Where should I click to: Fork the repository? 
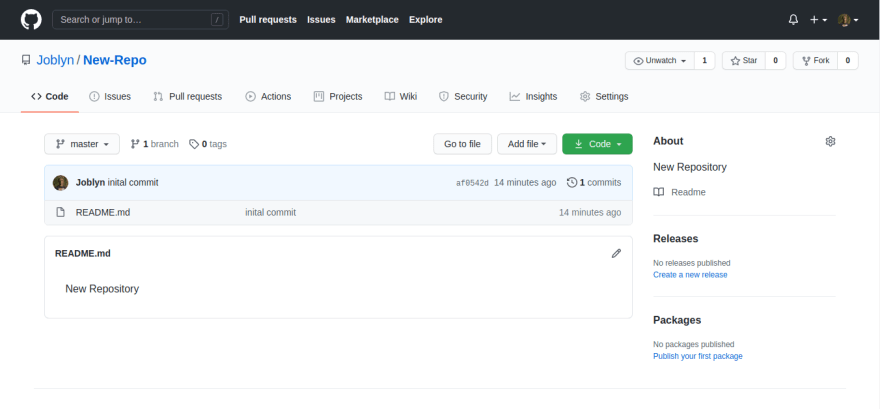click(815, 61)
